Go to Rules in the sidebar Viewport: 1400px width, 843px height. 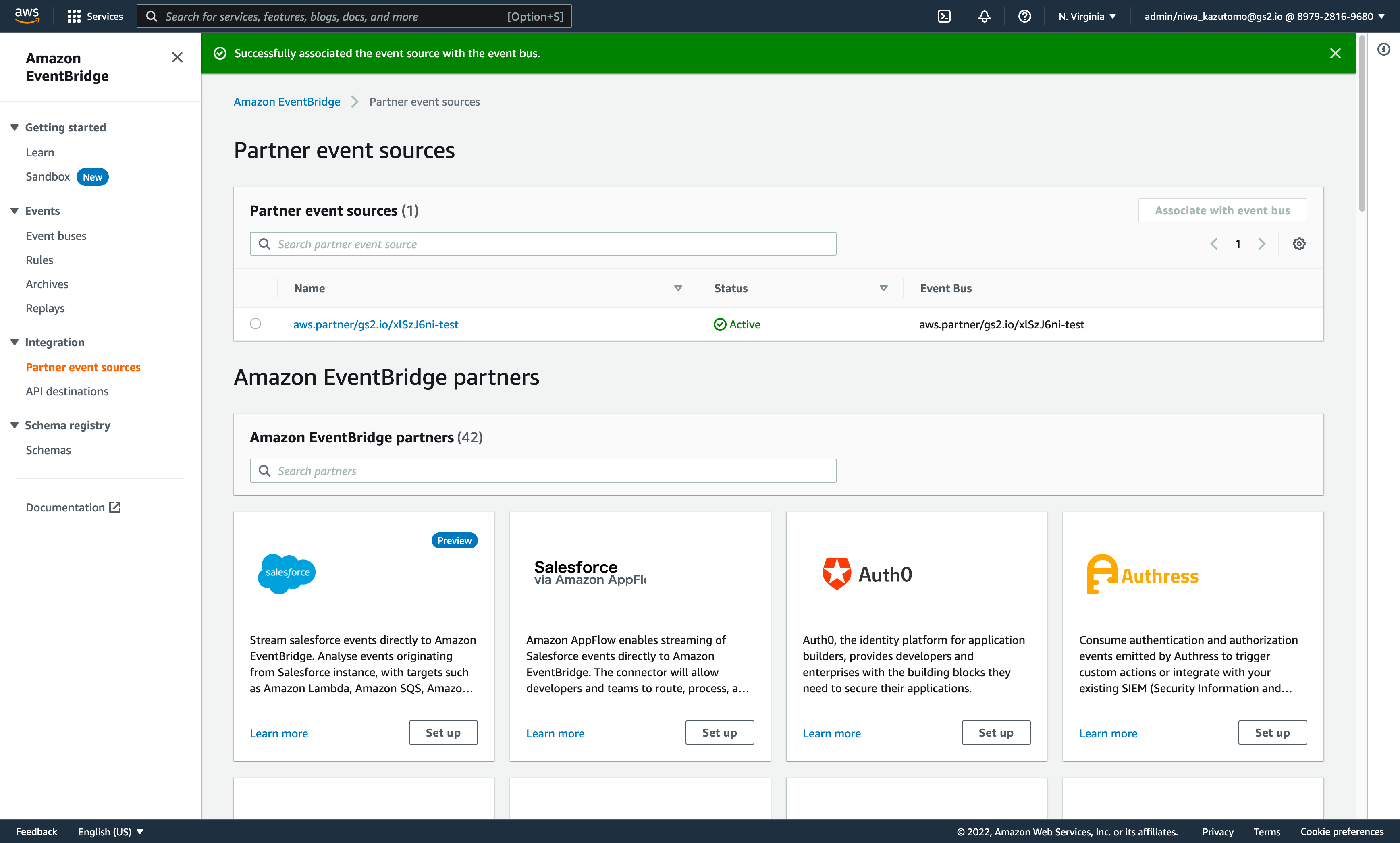39,260
